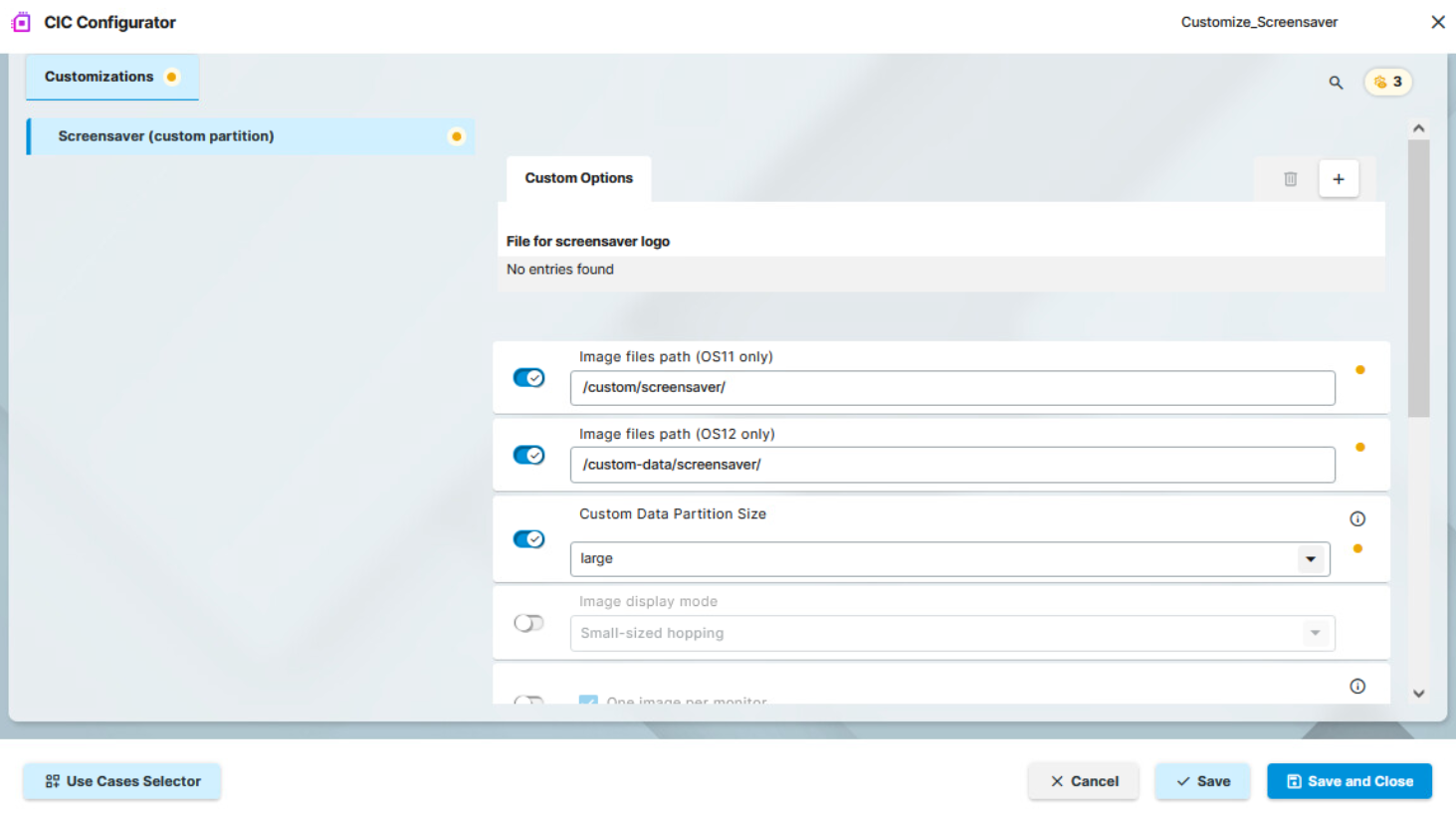Click the trash delete icon in Custom Options
This screenshot has width=1456, height=813.
coord(1290,179)
